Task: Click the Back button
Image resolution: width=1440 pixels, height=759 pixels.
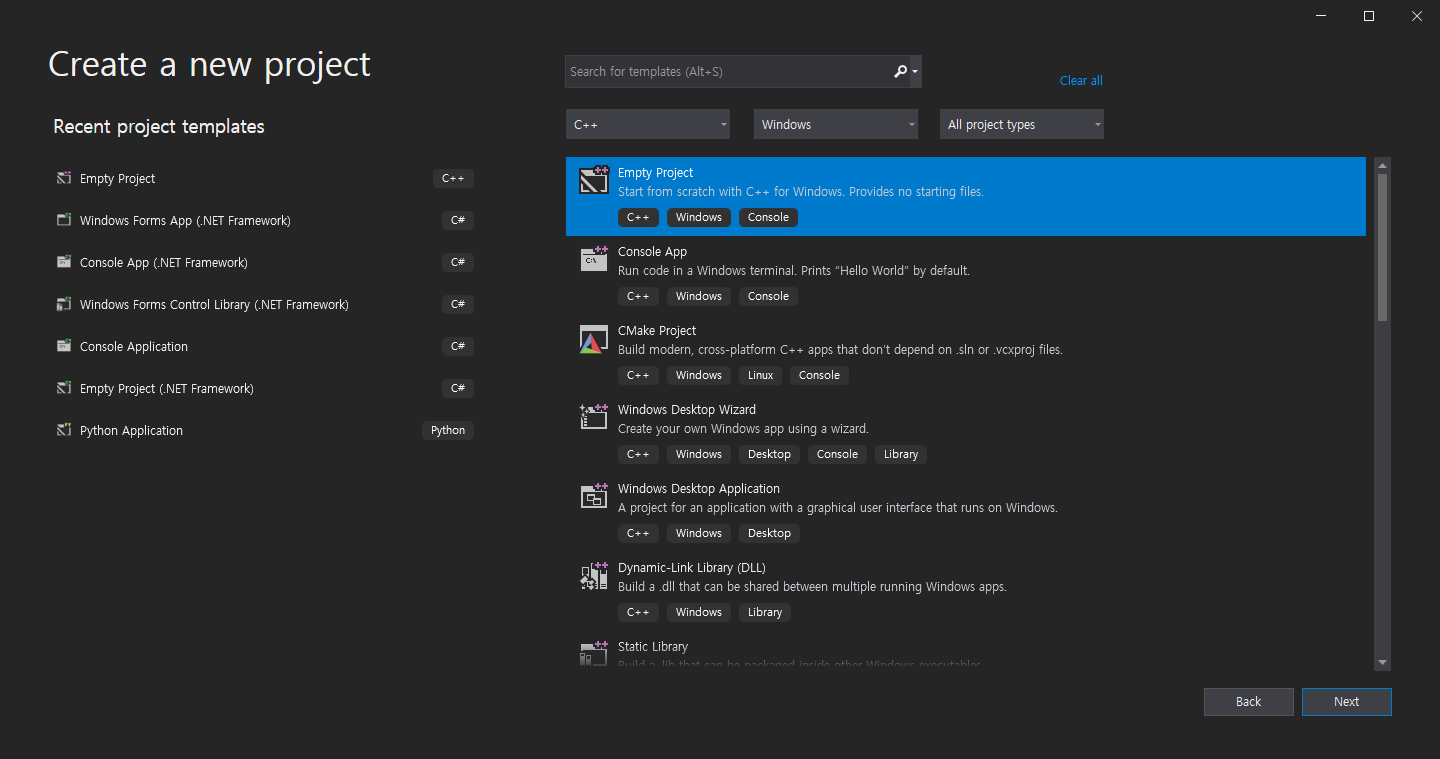Action: pos(1249,702)
